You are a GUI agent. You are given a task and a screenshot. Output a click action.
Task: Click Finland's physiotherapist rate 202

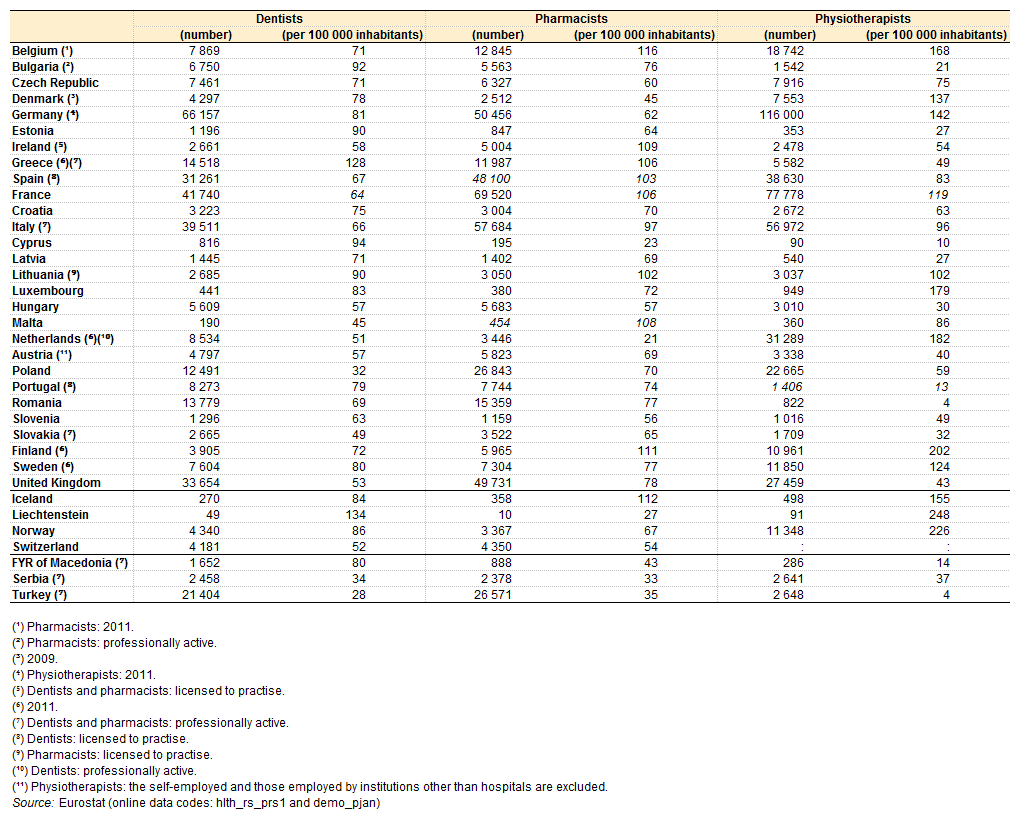pyautogui.click(x=939, y=451)
